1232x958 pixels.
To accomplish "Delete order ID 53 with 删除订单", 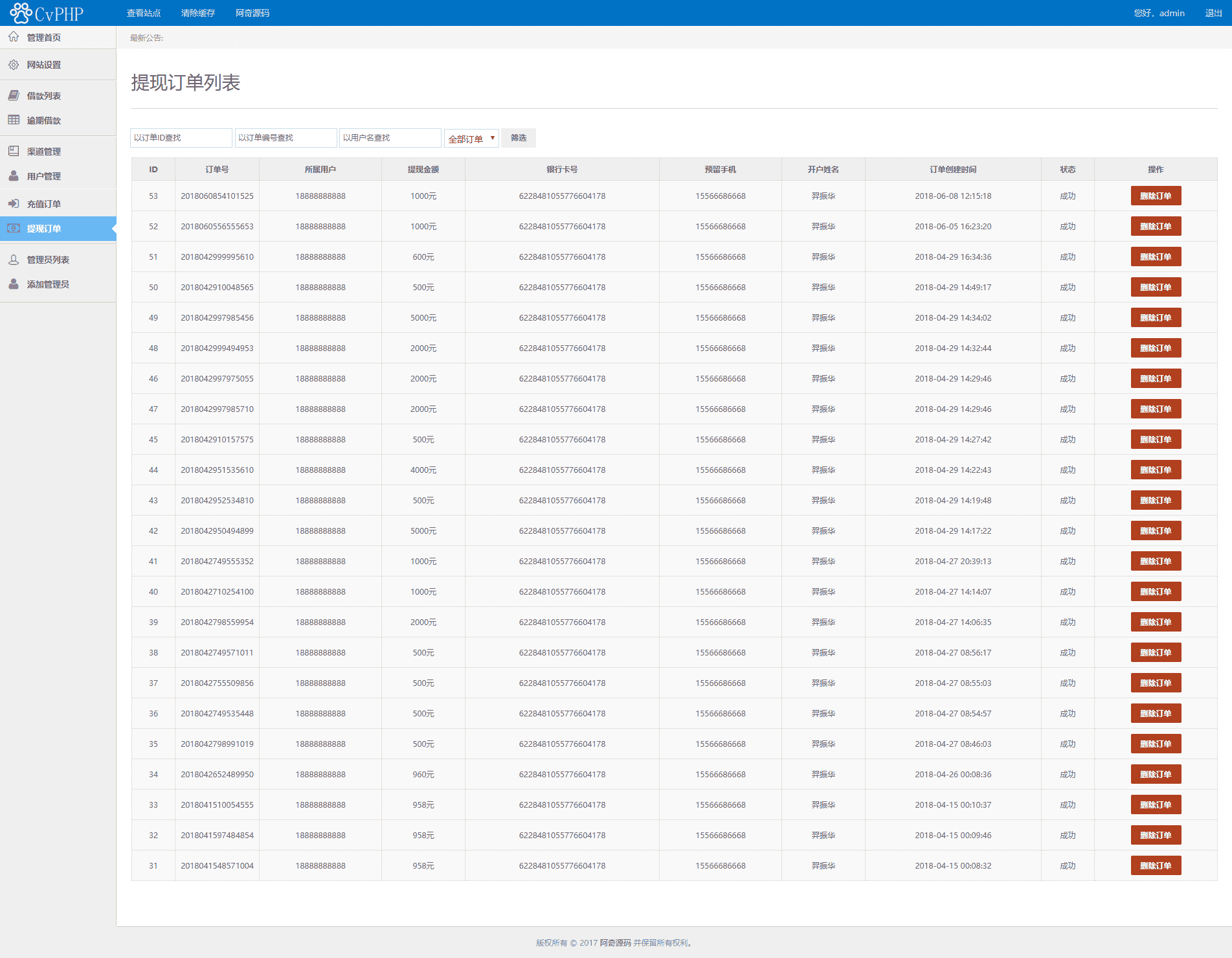I will coord(1156,196).
